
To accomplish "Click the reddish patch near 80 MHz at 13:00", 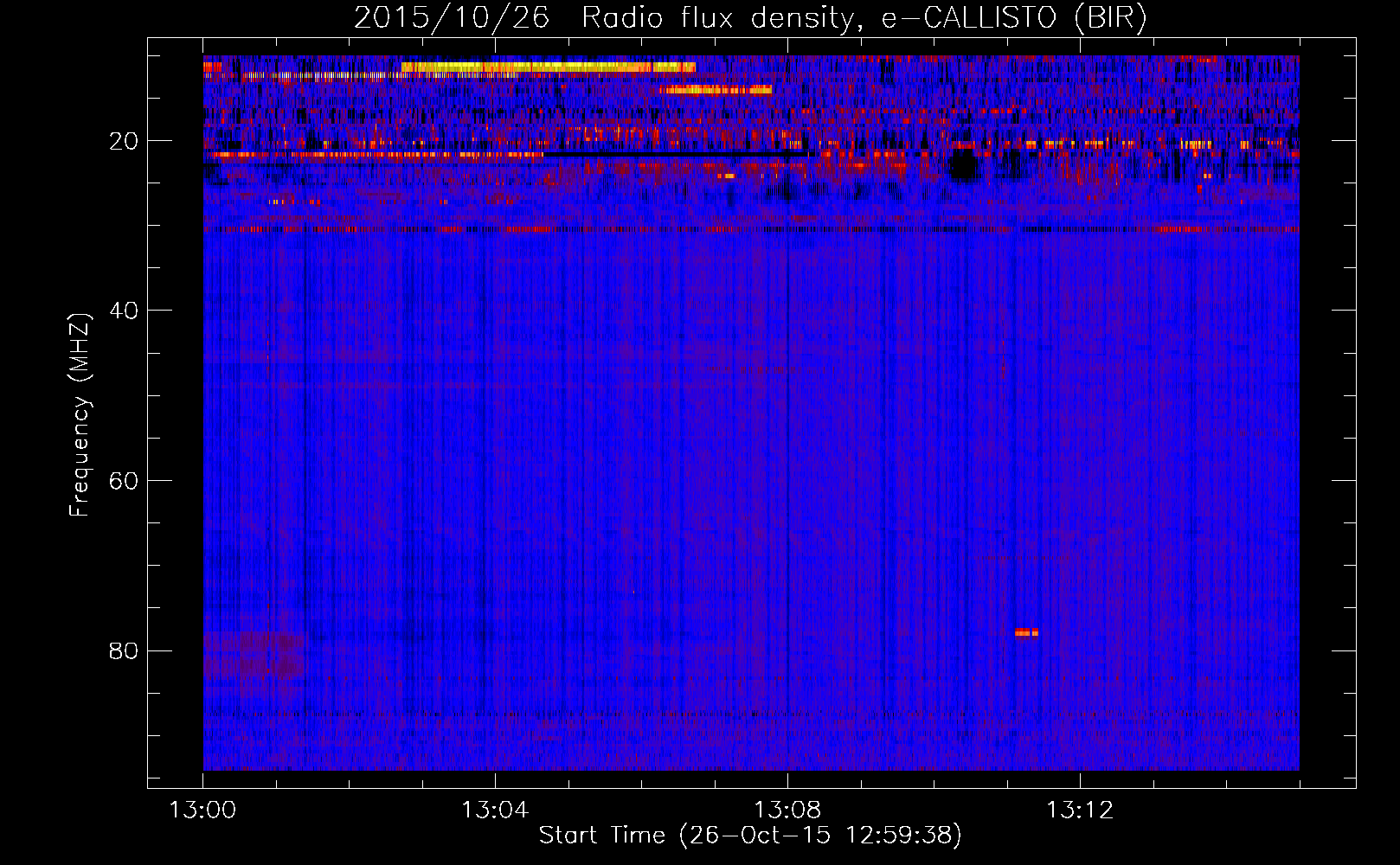I will [x=254, y=655].
